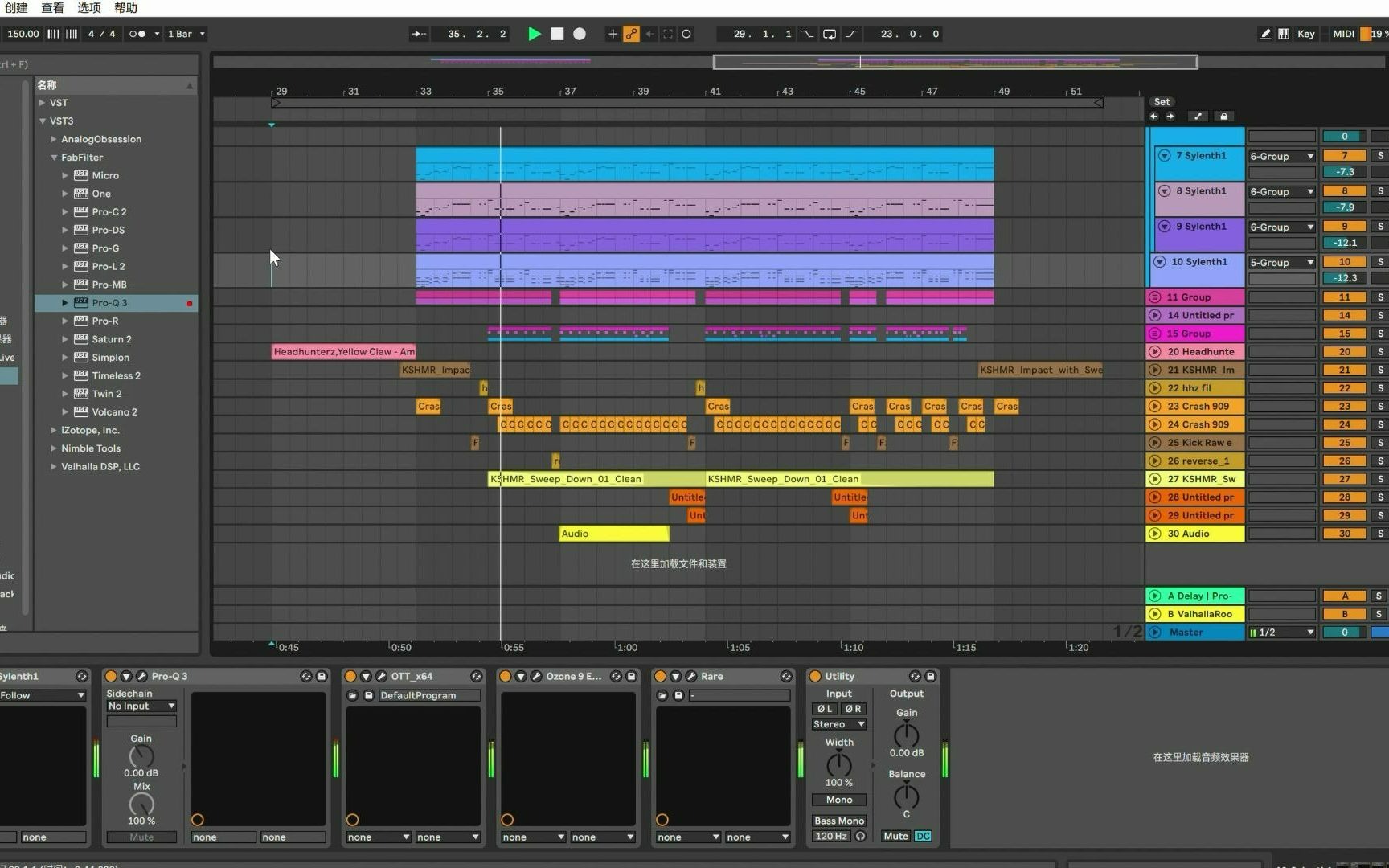Unfold track 7 Sylenth1 arrow button
Image resolution: width=1389 pixels, height=868 pixels.
click(x=1164, y=155)
